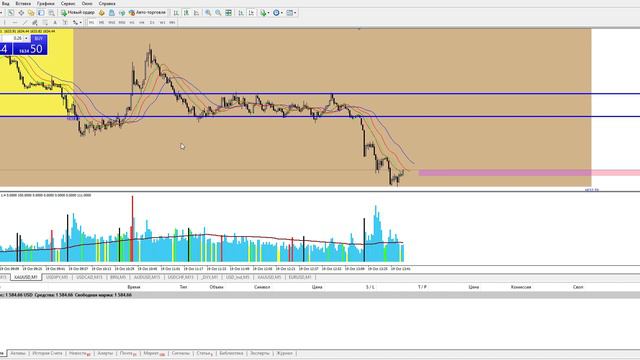This screenshot has width=640, height=360.
Task: Open the Маркет terminal tab
Action: [153, 353]
